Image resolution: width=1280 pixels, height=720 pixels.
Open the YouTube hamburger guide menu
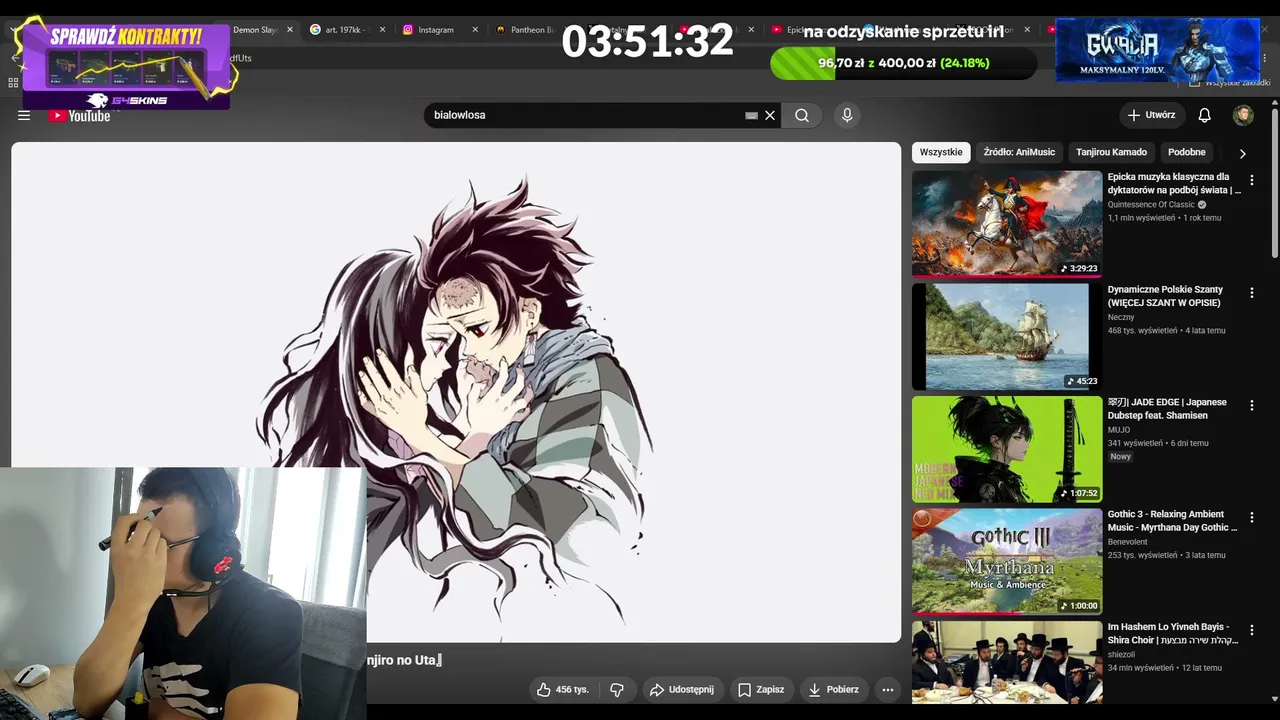[24, 115]
